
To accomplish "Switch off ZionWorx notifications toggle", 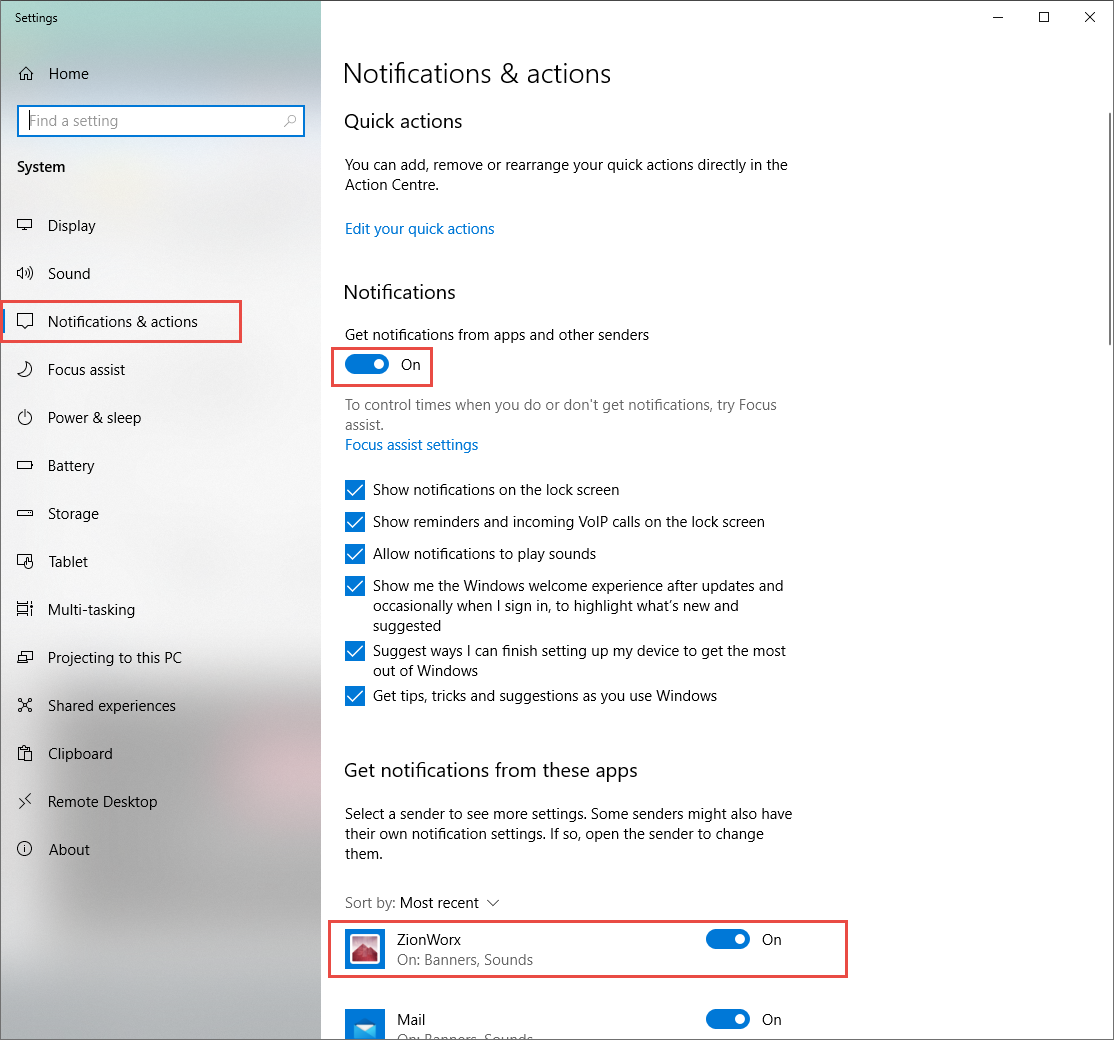I will (728, 939).
